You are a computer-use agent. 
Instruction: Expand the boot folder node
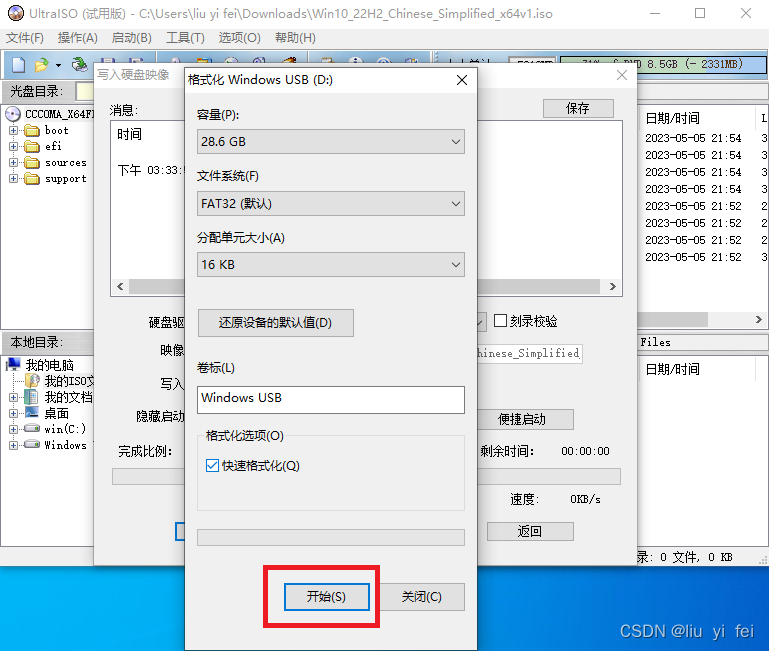(14, 130)
